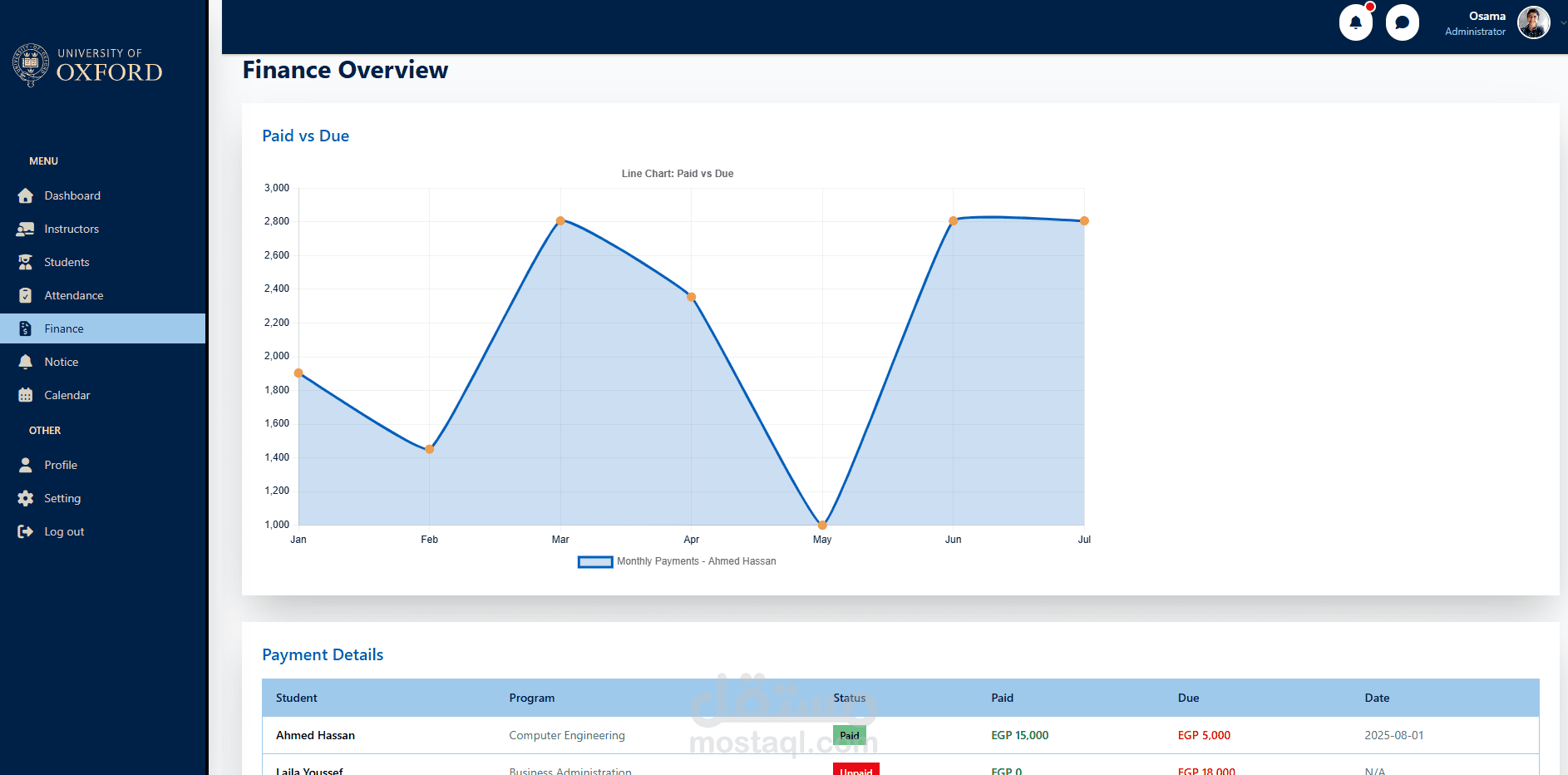Click the Attendance clipboard icon
Viewport: 1568px width, 775px height.
(26, 295)
